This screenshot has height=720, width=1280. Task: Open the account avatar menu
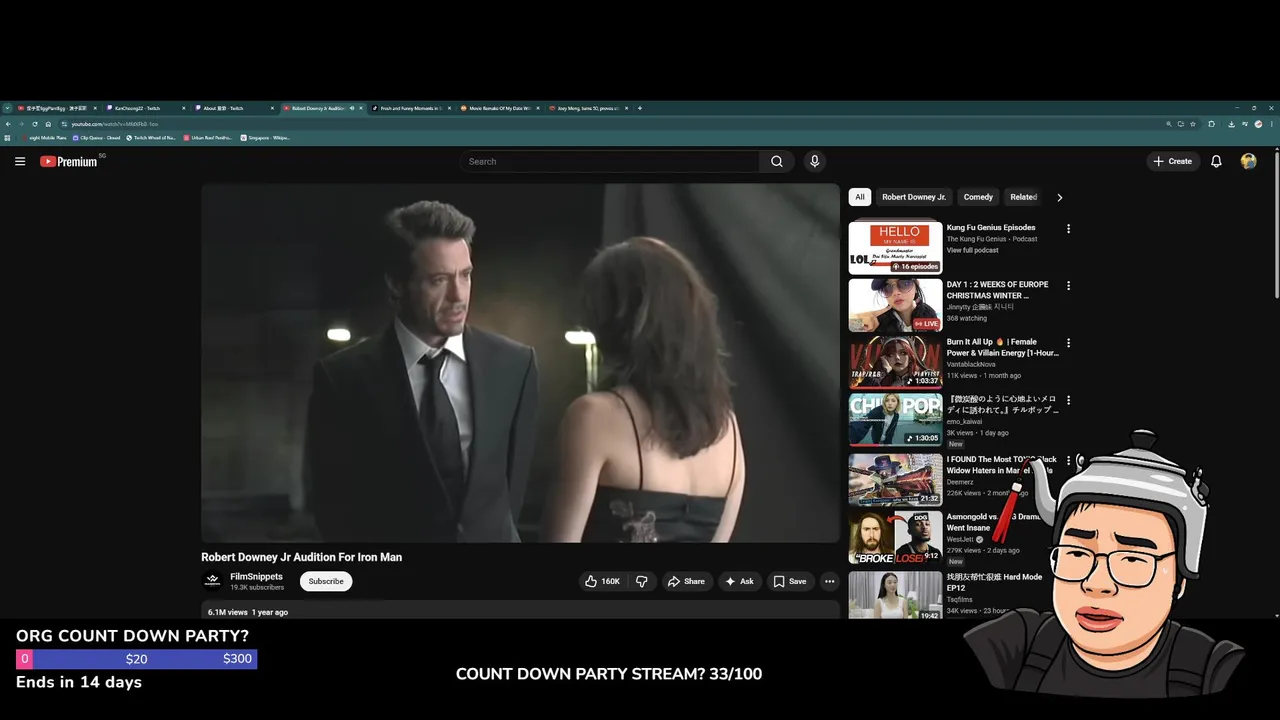click(1248, 161)
